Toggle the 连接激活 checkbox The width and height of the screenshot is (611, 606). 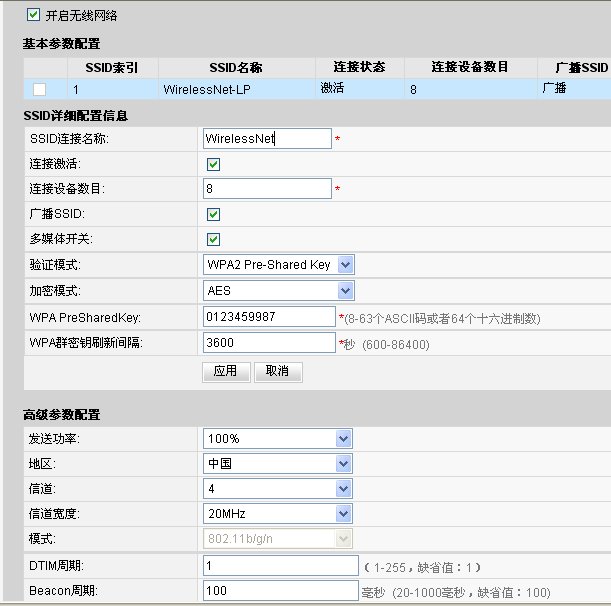pos(213,164)
